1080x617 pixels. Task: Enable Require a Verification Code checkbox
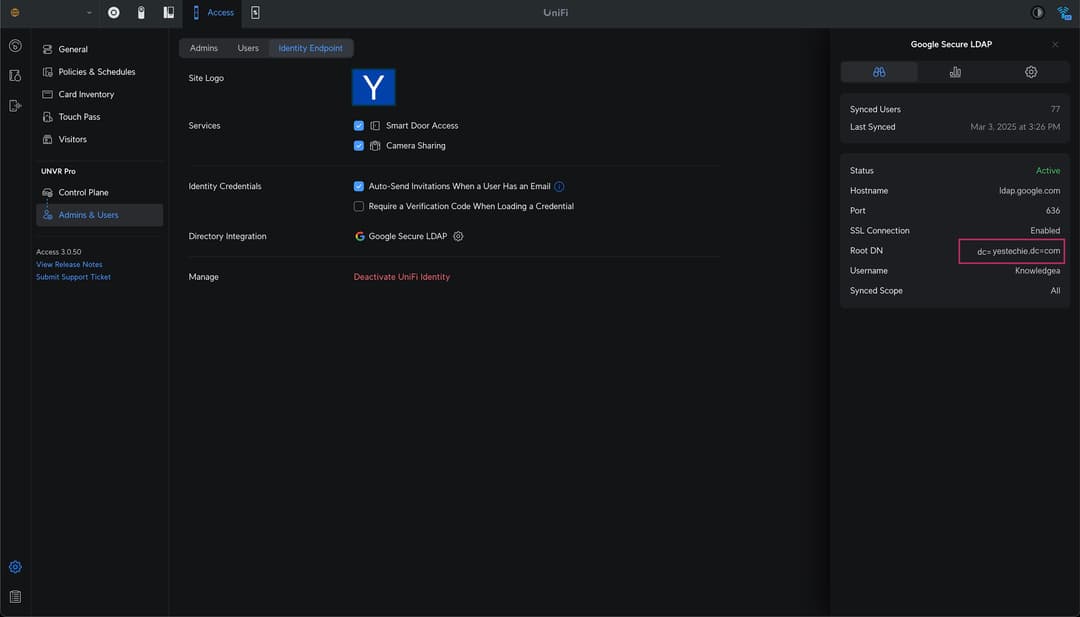coord(358,206)
